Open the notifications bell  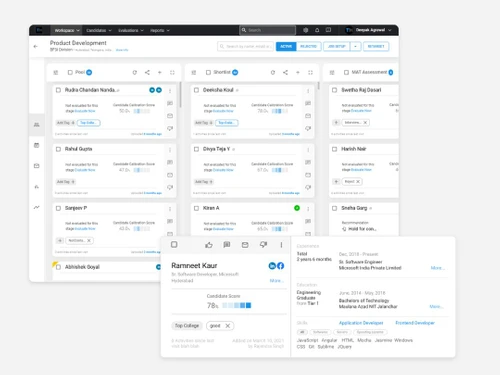pyautogui.click(x=317, y=30)
